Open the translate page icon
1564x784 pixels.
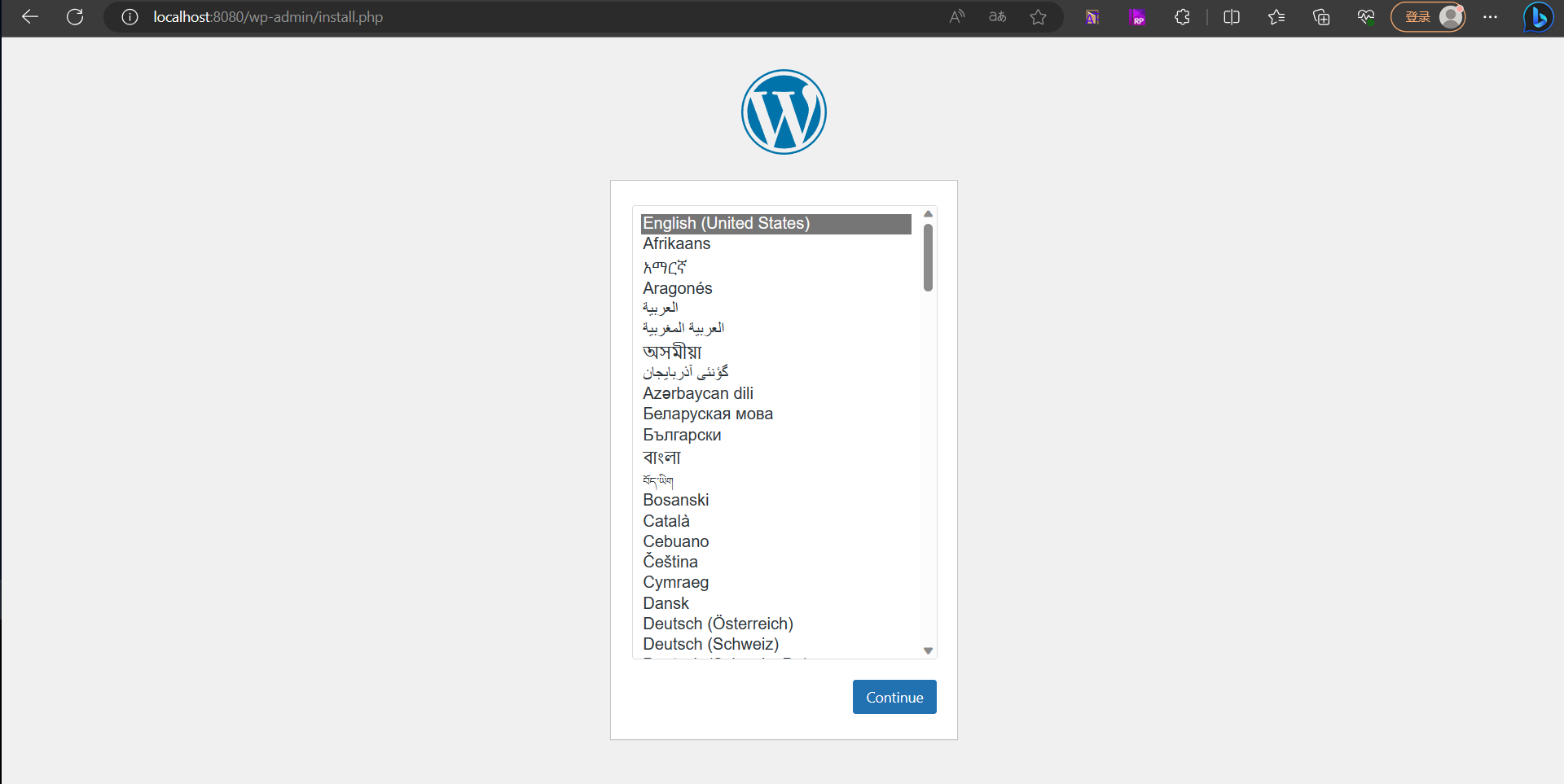click(997, 17)
